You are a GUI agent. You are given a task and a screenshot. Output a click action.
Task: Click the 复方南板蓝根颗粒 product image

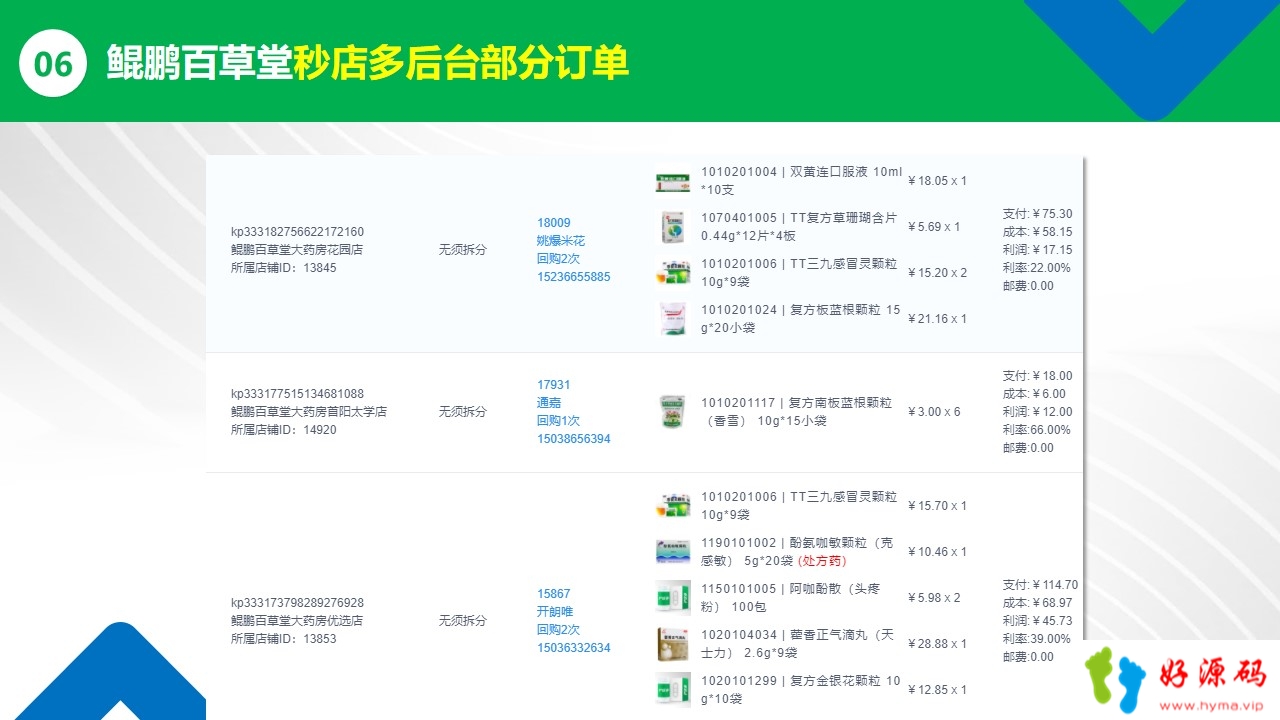(x=673, y=412)
